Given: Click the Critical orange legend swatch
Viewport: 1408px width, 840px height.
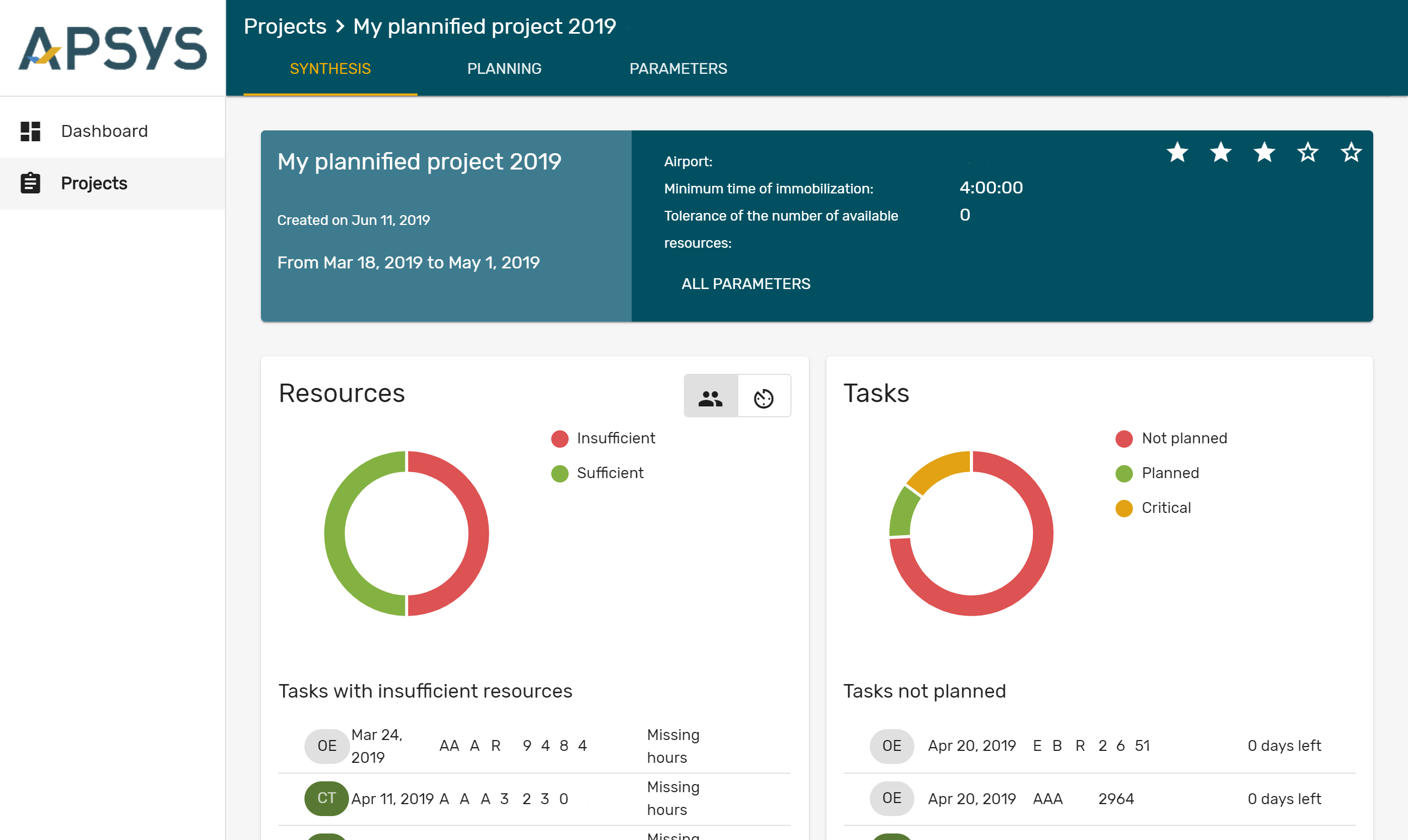Looking at the screenshot, I should pyautogui.click(x=1124, y=509).
